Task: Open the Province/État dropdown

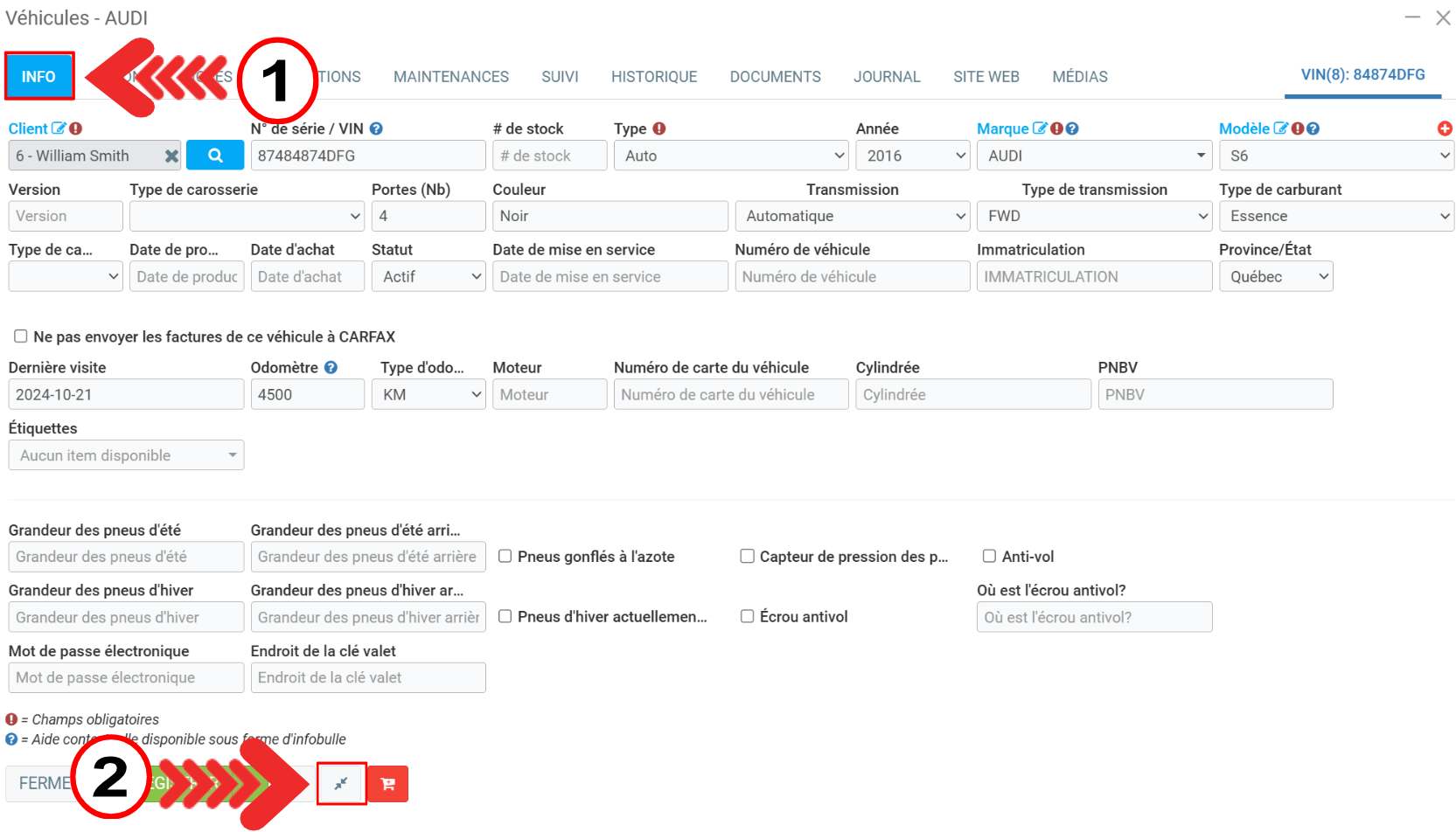Action: [x=1276, y=277]
